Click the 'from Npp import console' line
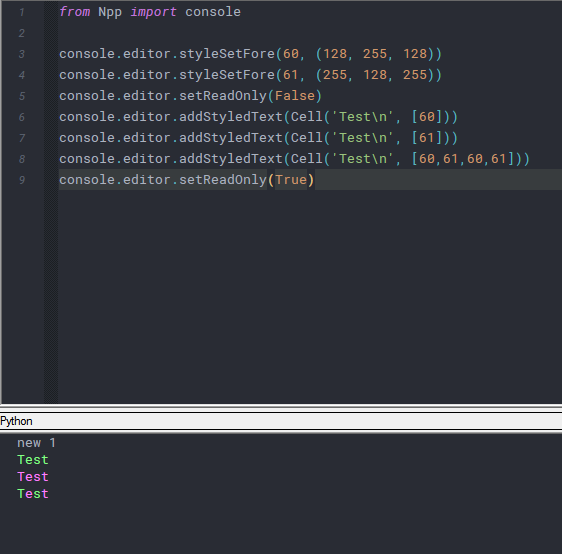This screenshot has height=554, width=562. pos(150,12)
